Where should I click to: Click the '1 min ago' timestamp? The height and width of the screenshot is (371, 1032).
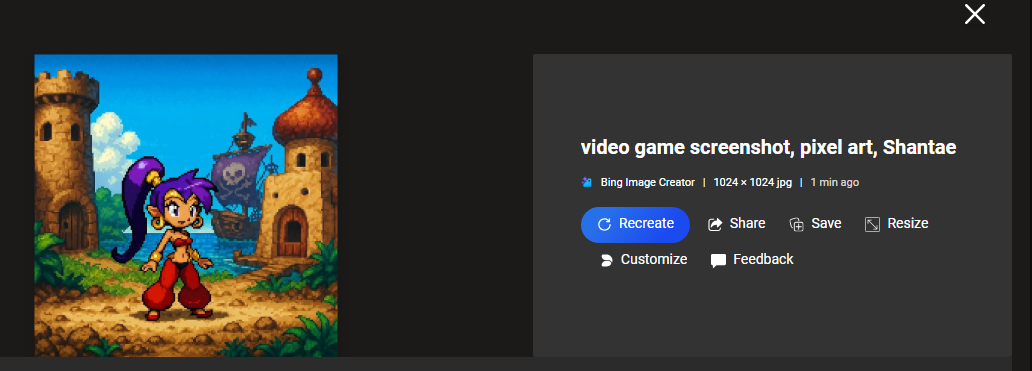tap(835, 182)
